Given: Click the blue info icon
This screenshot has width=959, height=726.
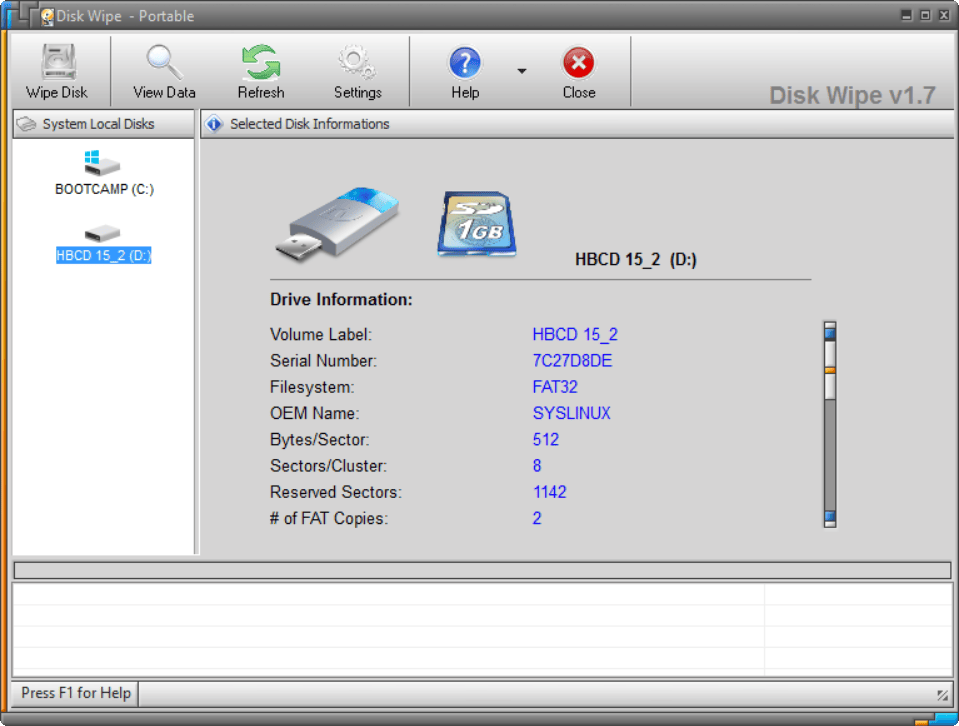Looking at the screenshot, I should pos(213,124).
